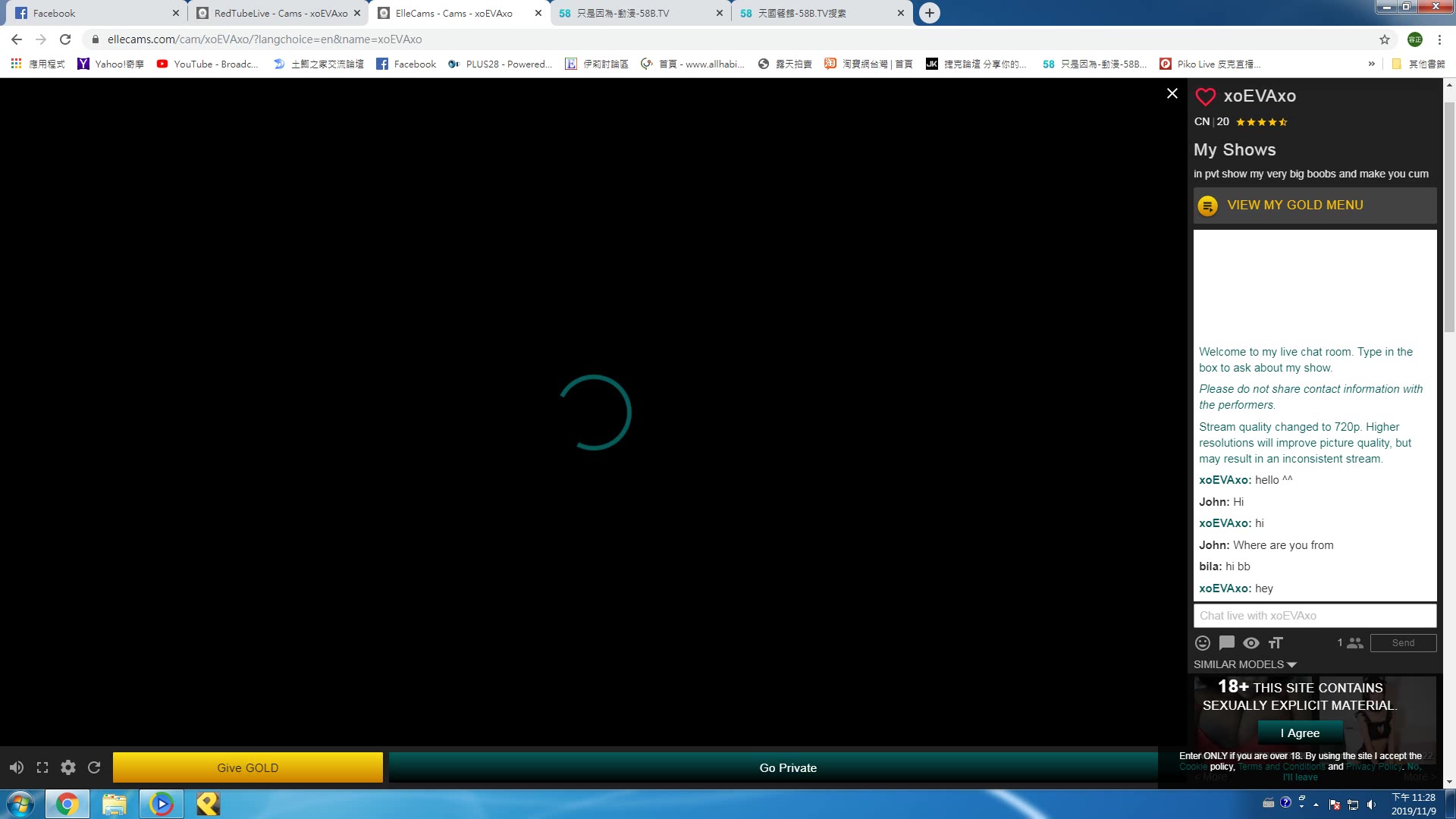This screenshot has height=819, width=1456.
Task: Switch to the 58B.TV search tab
Action: [822, 13]
